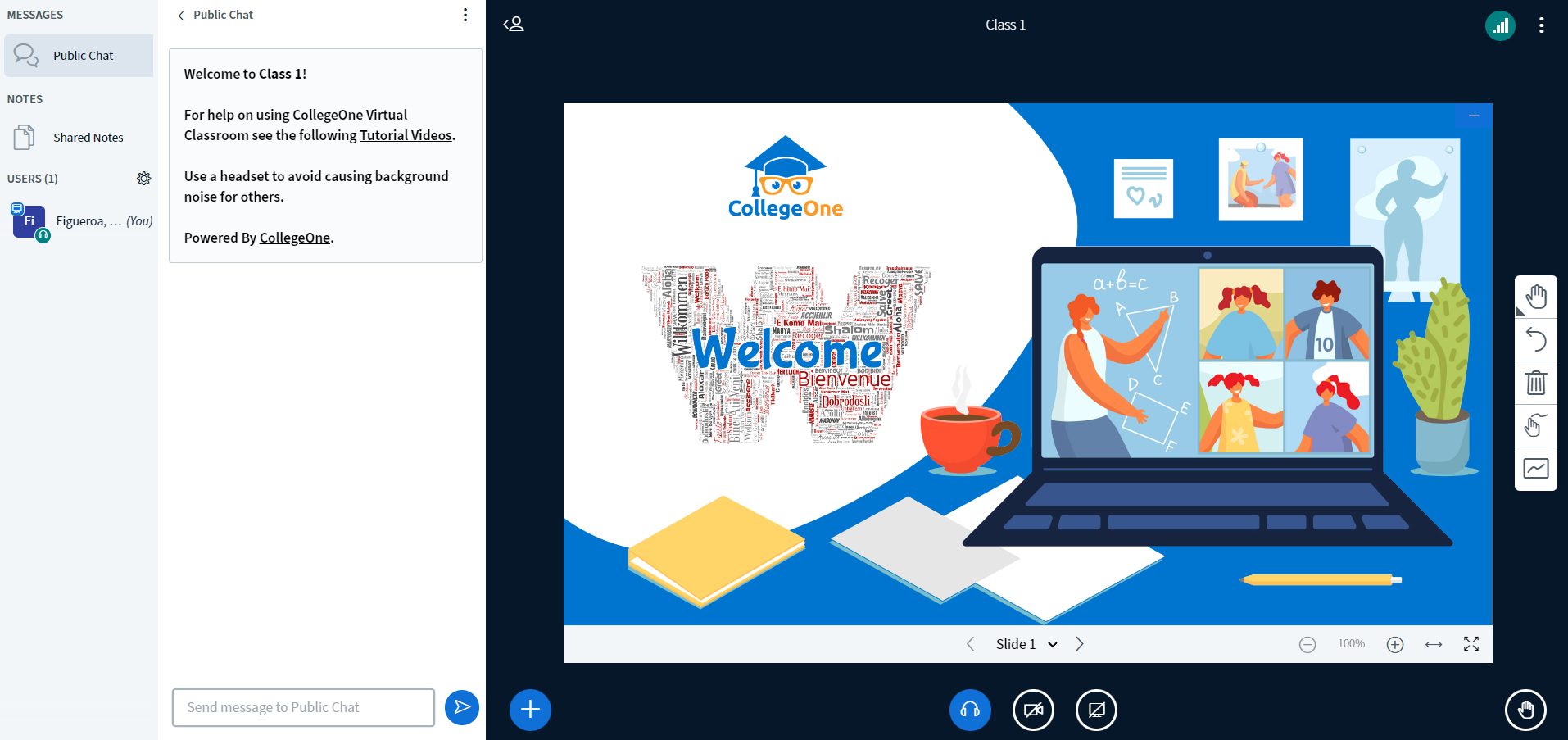Undo last whiteboard annotation
Viewport: 1568px width, 740px height.
(x=1536, y=339)
